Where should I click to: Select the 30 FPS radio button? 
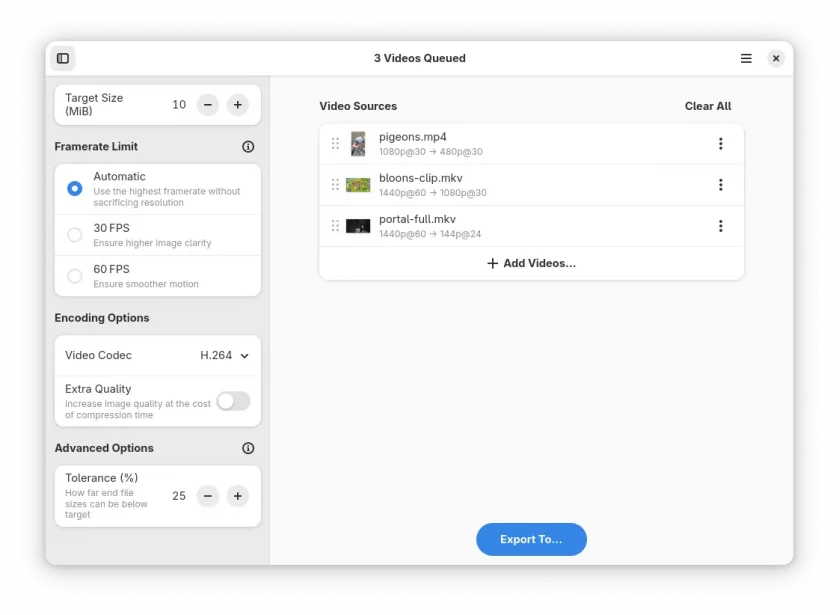[74, 235]
